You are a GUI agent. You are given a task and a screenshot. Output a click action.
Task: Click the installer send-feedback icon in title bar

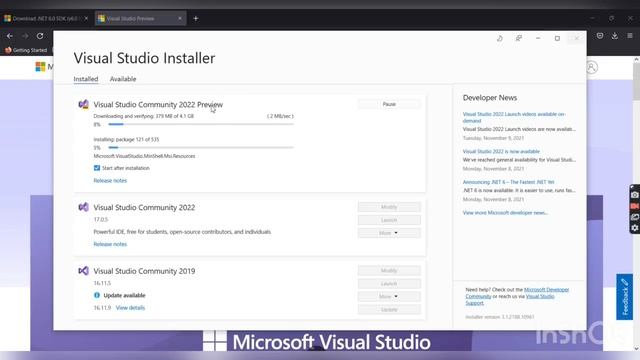pyautogui.click(x=518, y=38)
